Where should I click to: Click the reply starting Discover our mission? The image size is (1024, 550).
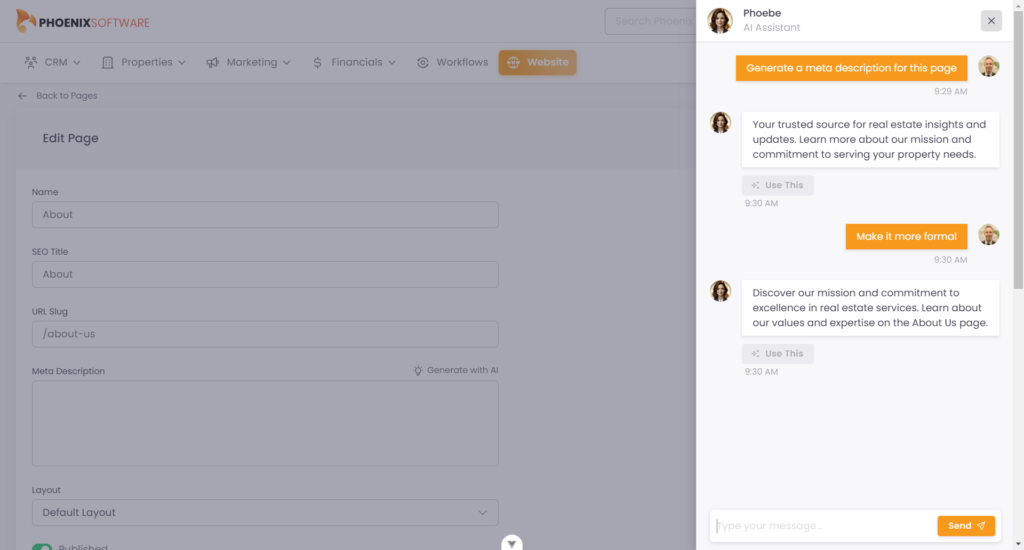(x=870, y=308)
